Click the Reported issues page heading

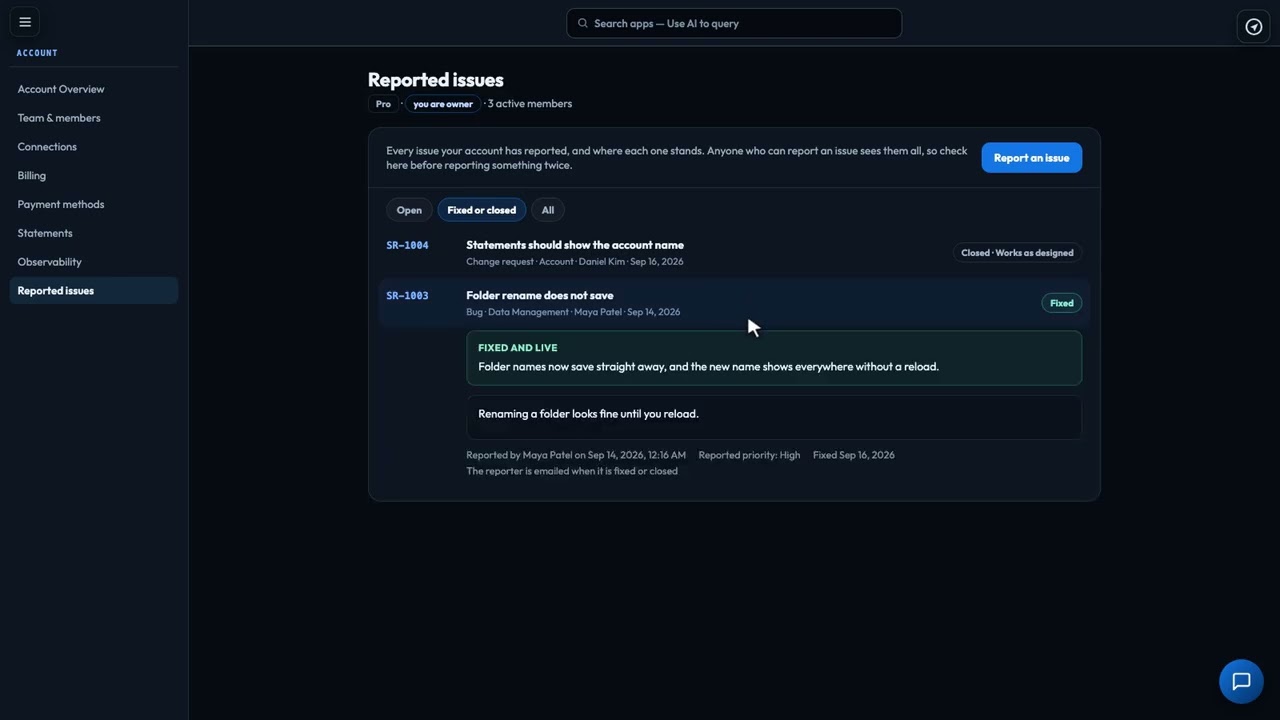(436, 80)
